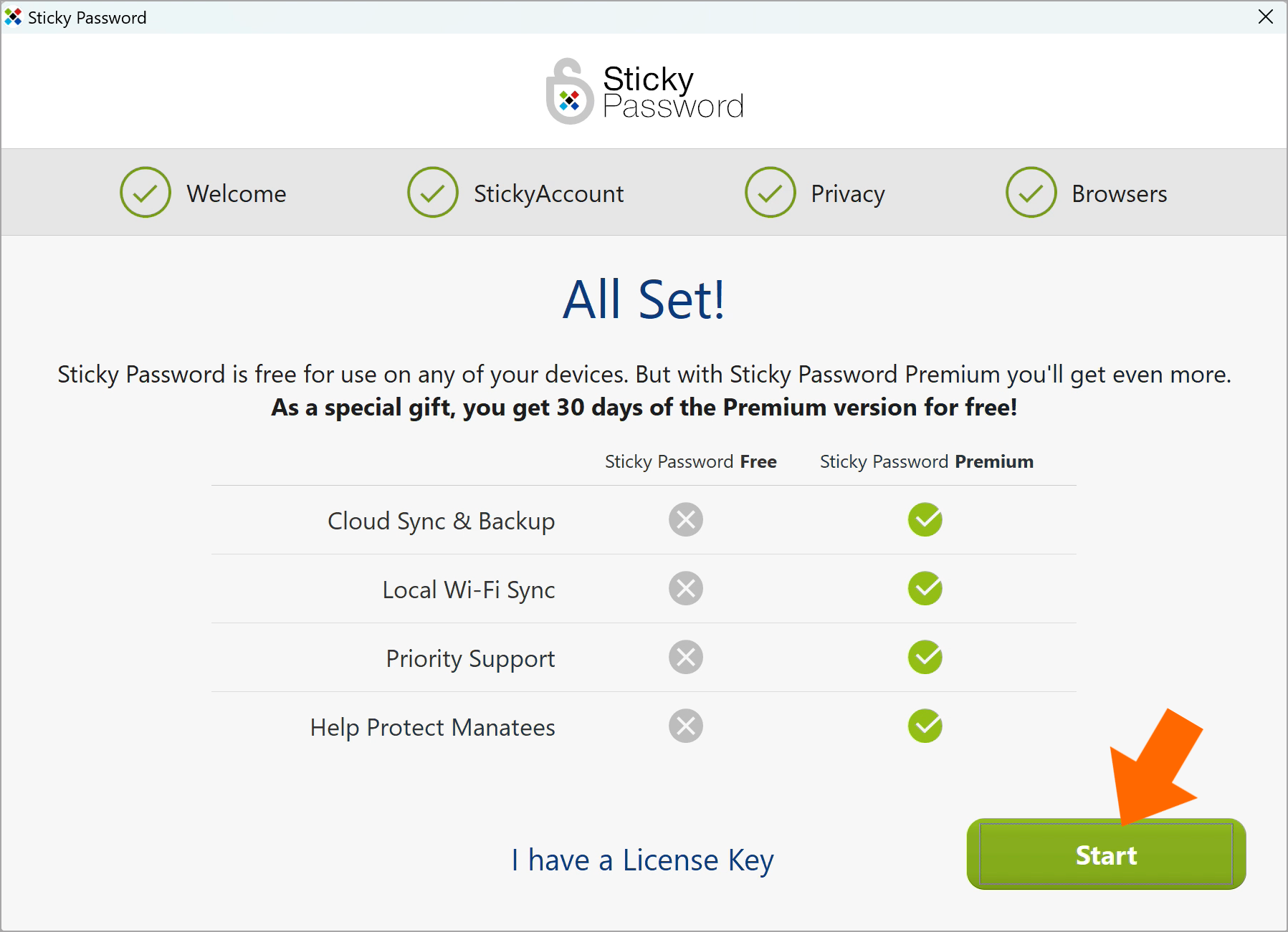The height and width of the screenshot is (932, 1288).
Task: Click the Sticky Password Premium column header
Action: 927,461
